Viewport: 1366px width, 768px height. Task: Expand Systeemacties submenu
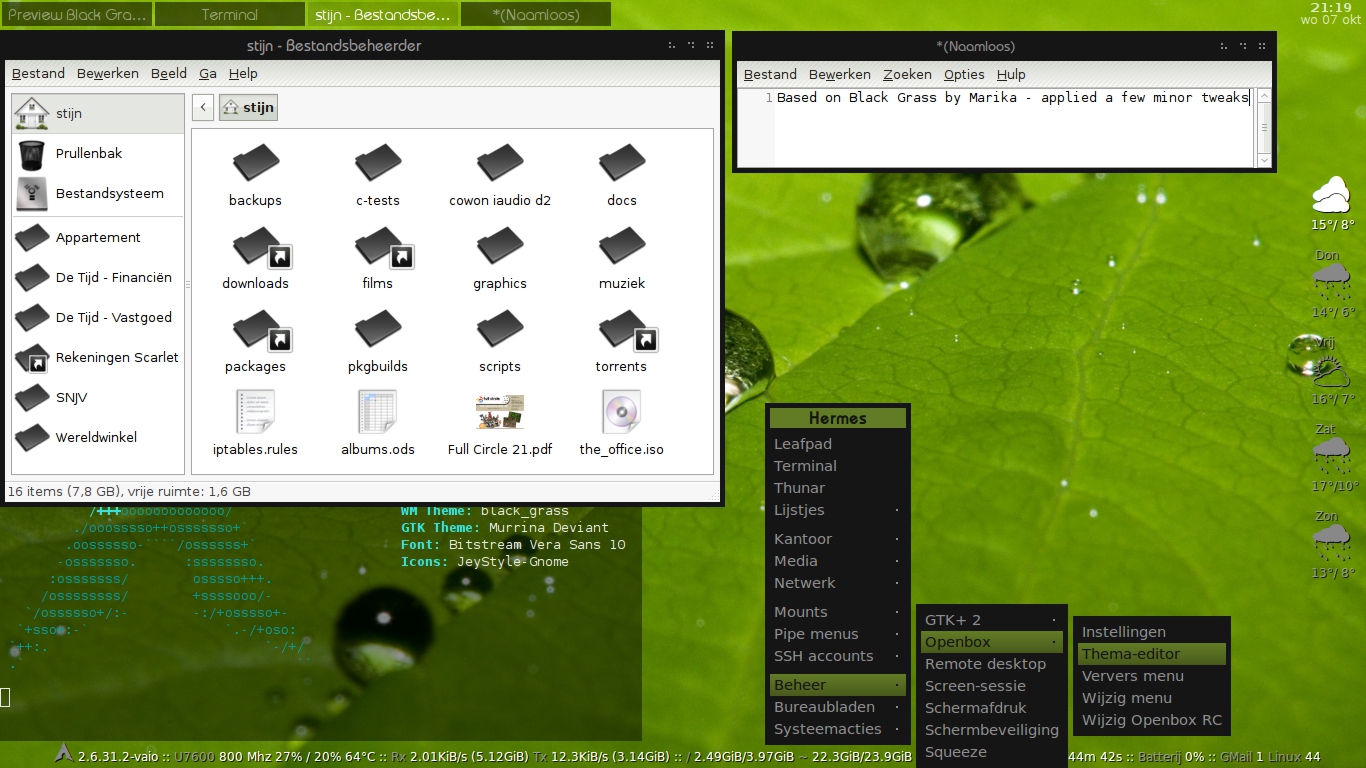tap(838, 729)
